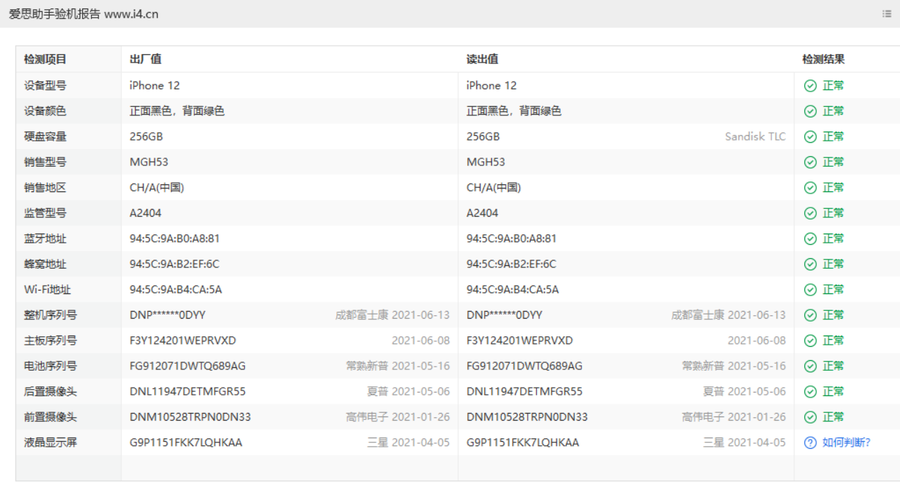Select factory front camera serial DNM10528TRPN0DN33
The width and height of the screenshot is (900, 484).
190,417
